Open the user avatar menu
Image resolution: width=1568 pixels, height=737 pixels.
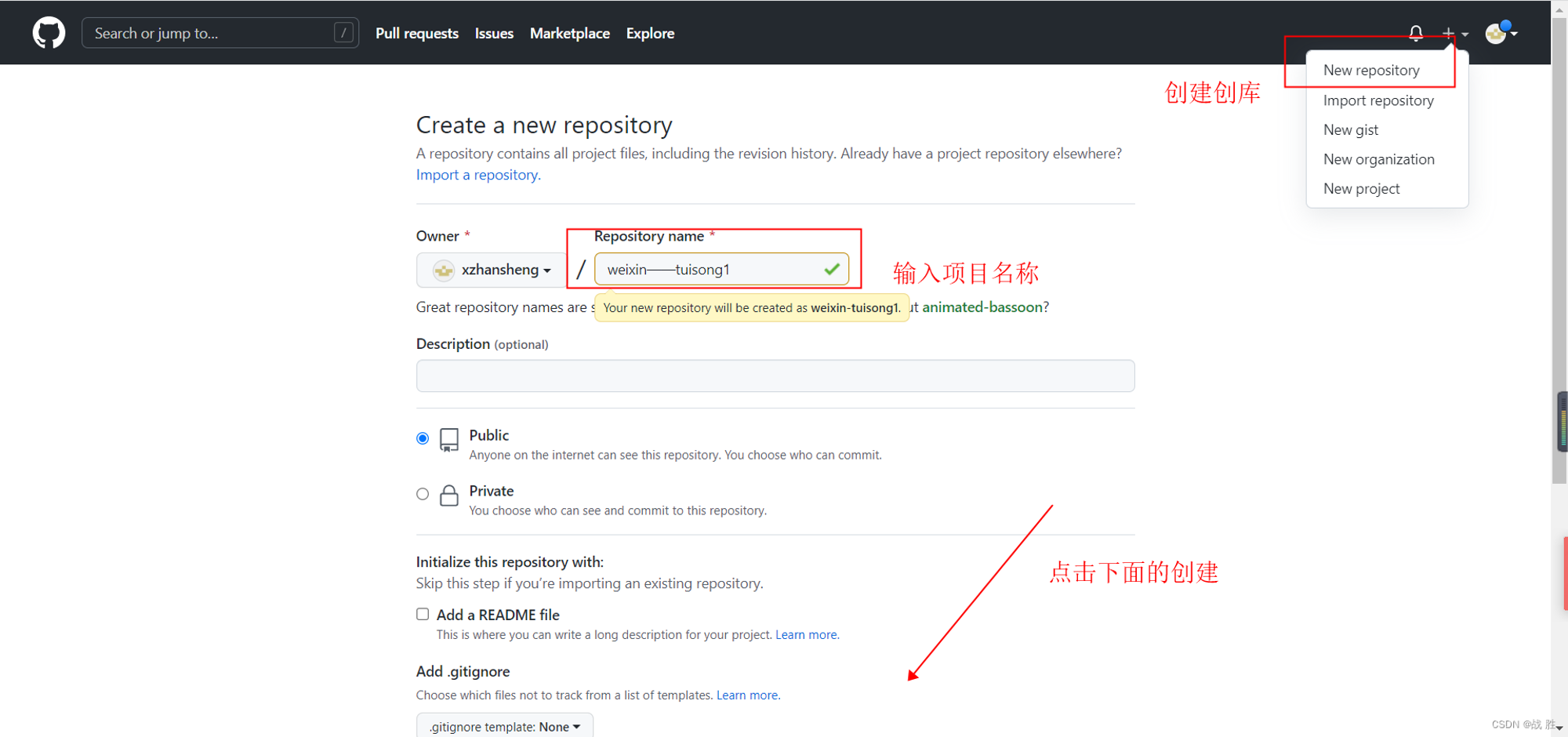(x=1501, y=33)
